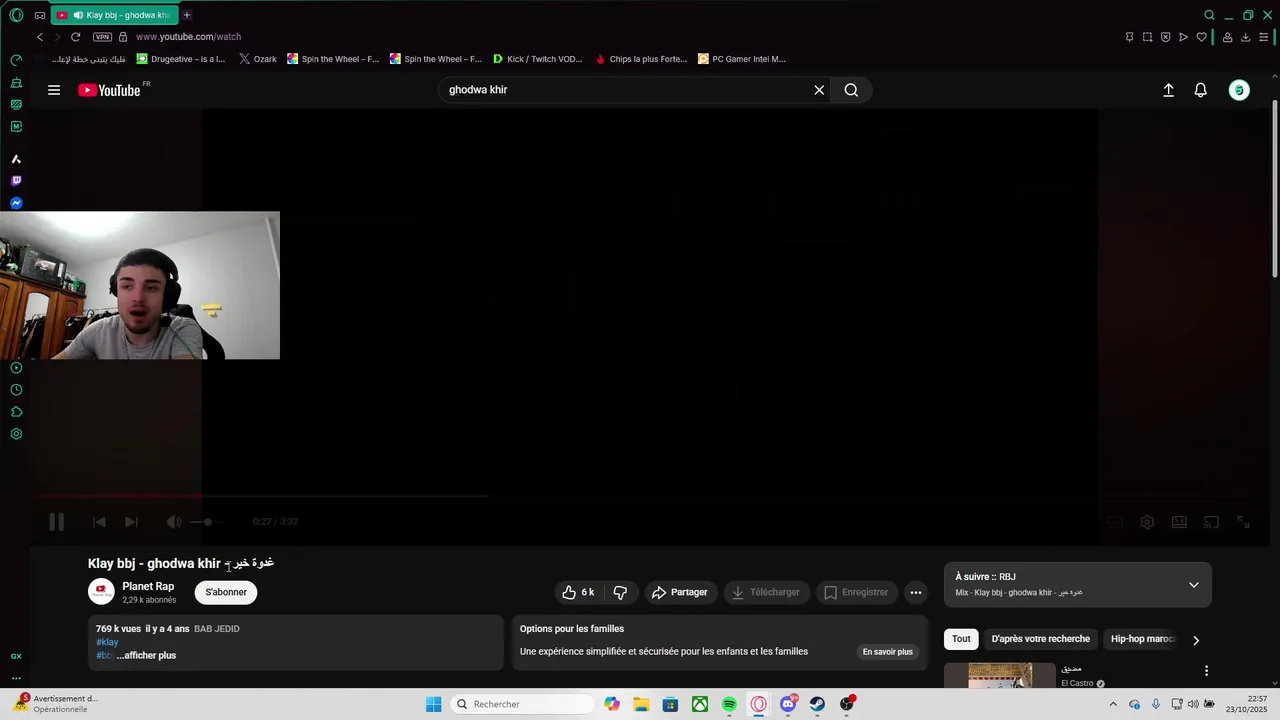This screenshot has height=720, width=1280.
Task: Open Steam from the taskbar
Action: pyautogui.click(x=817, y=704)
